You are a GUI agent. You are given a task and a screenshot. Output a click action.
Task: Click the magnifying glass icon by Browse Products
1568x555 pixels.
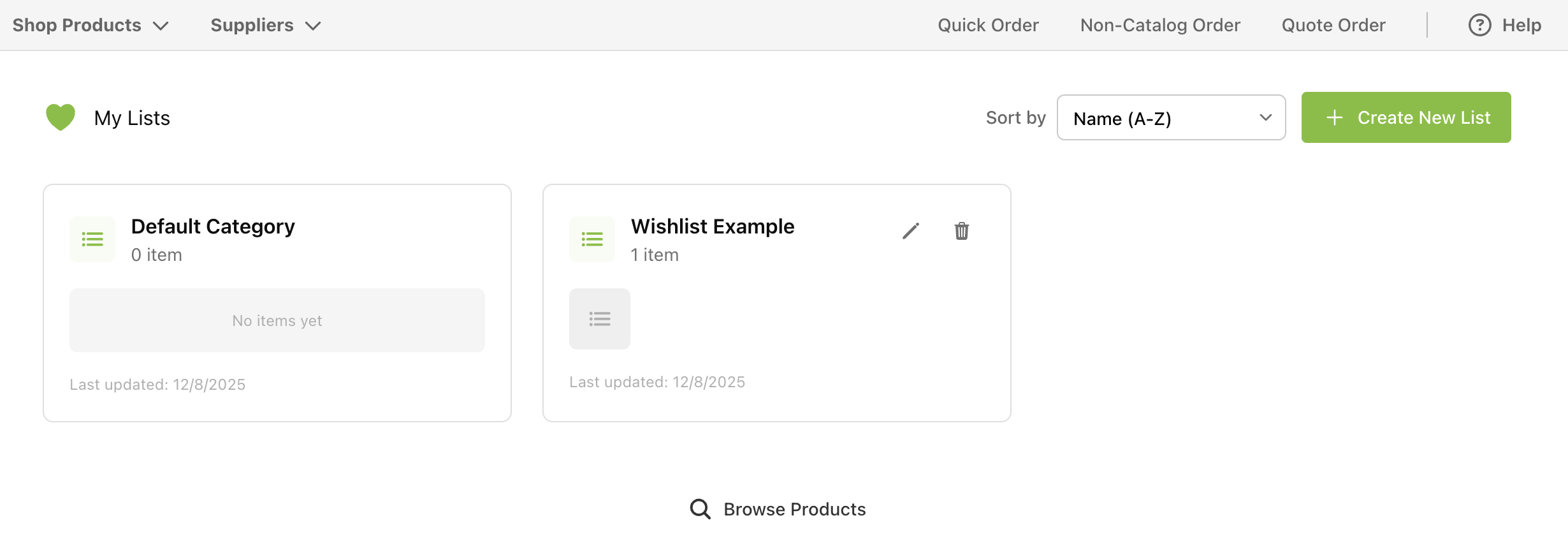coord(700,509)
